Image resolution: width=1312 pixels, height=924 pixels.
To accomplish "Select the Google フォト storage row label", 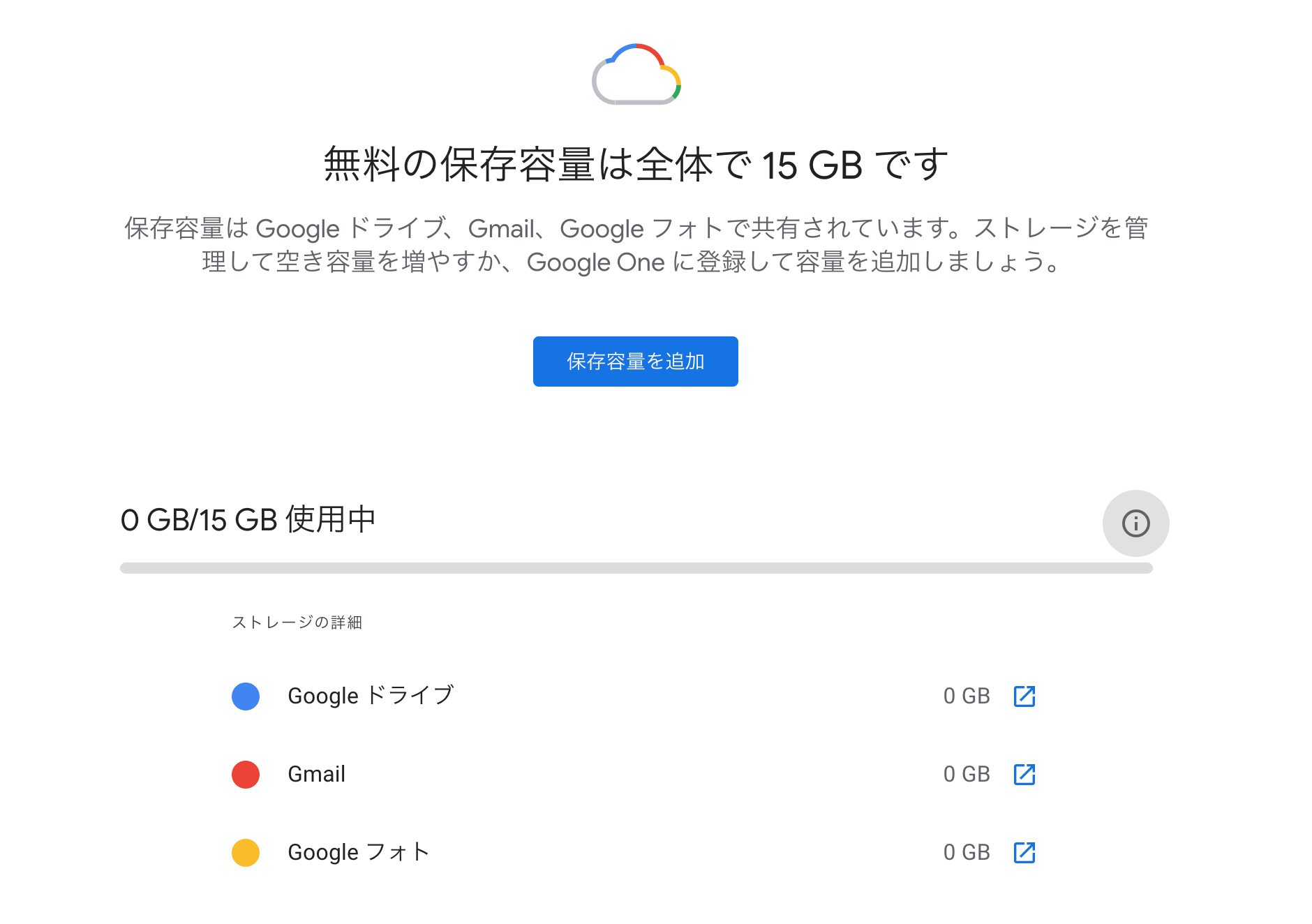I will 359,852.
